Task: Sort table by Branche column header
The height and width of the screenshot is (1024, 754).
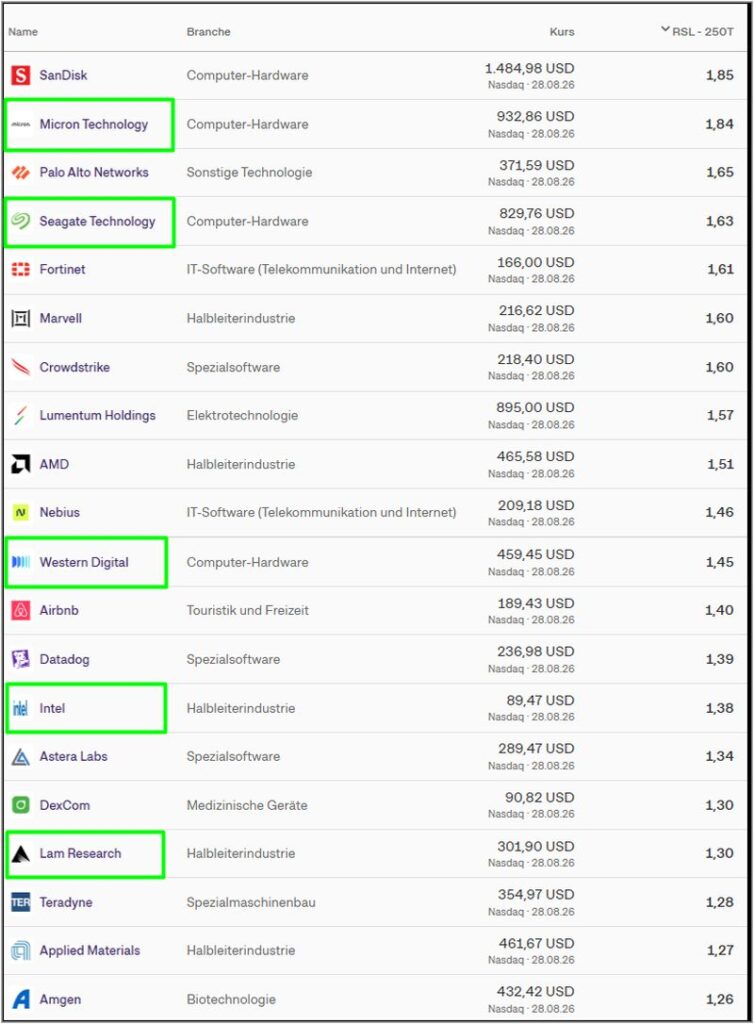Action: [x=208, y=31]
